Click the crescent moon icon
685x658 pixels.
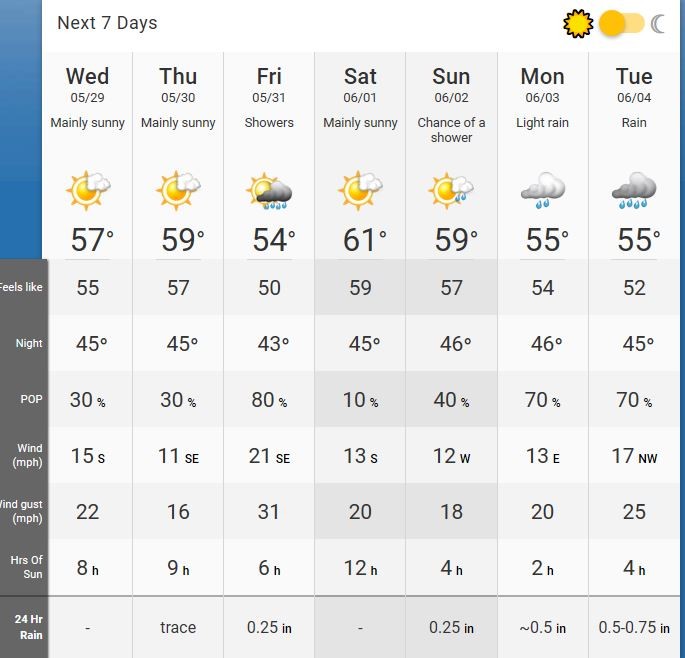click(659, 23)
